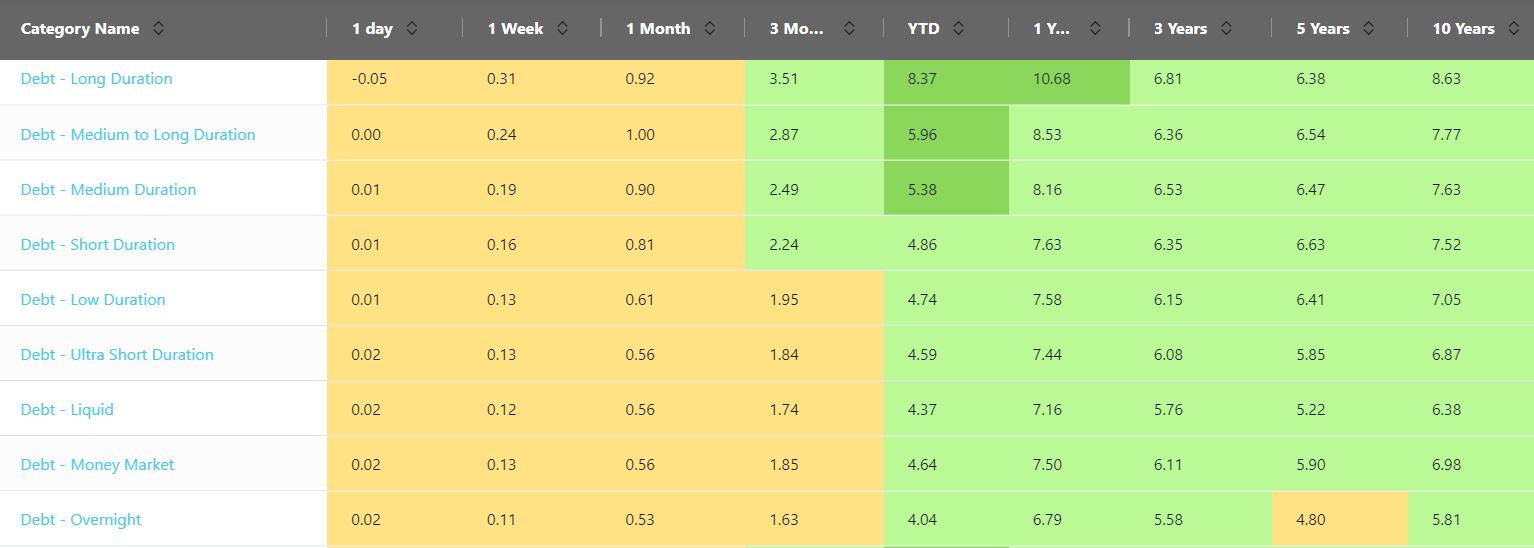Click the 1 Month sort arrows icon
This screenshot has height=548, width=1534.
click(709, 29)
